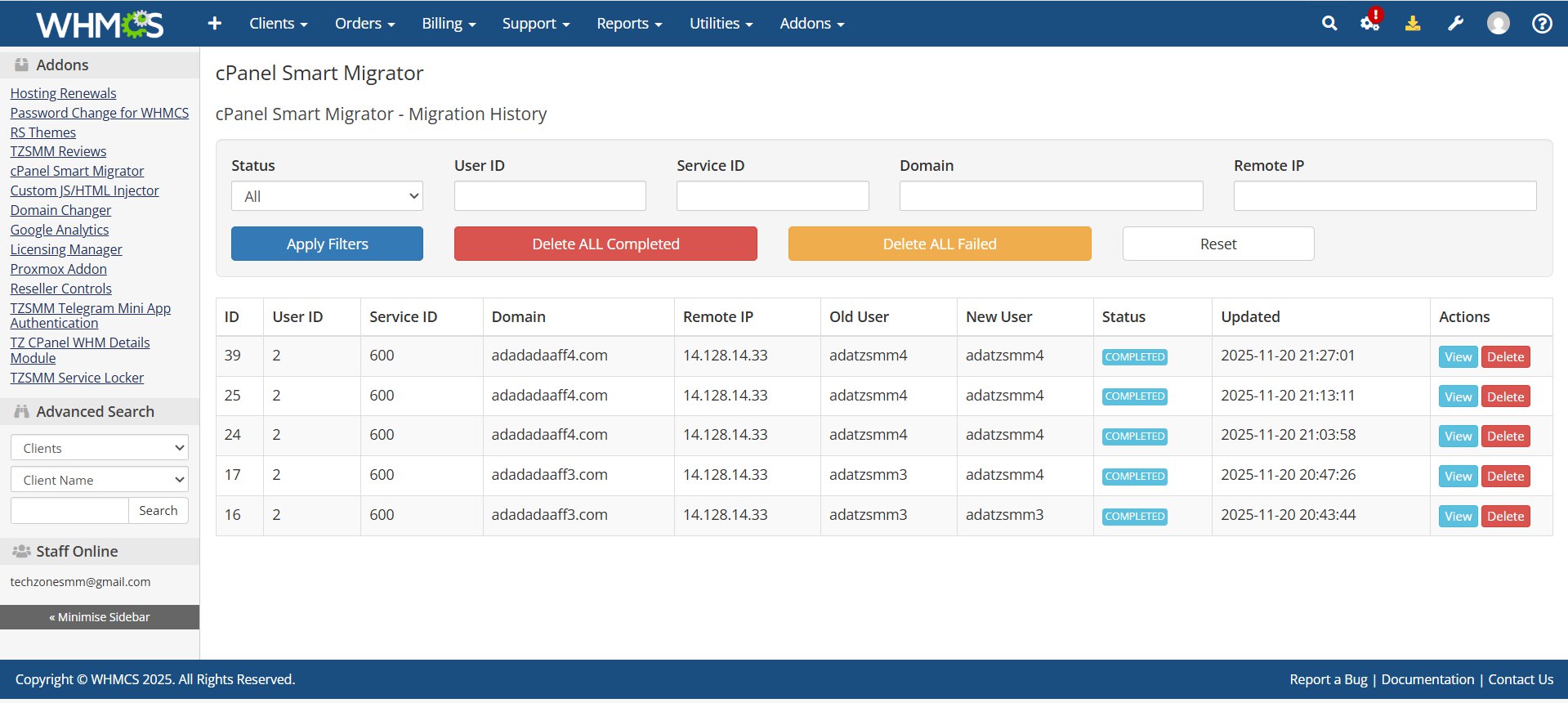Focus the Domain filter field
The height and width of the screenshot is (703, 1568).
click(x=1052, y=196)
